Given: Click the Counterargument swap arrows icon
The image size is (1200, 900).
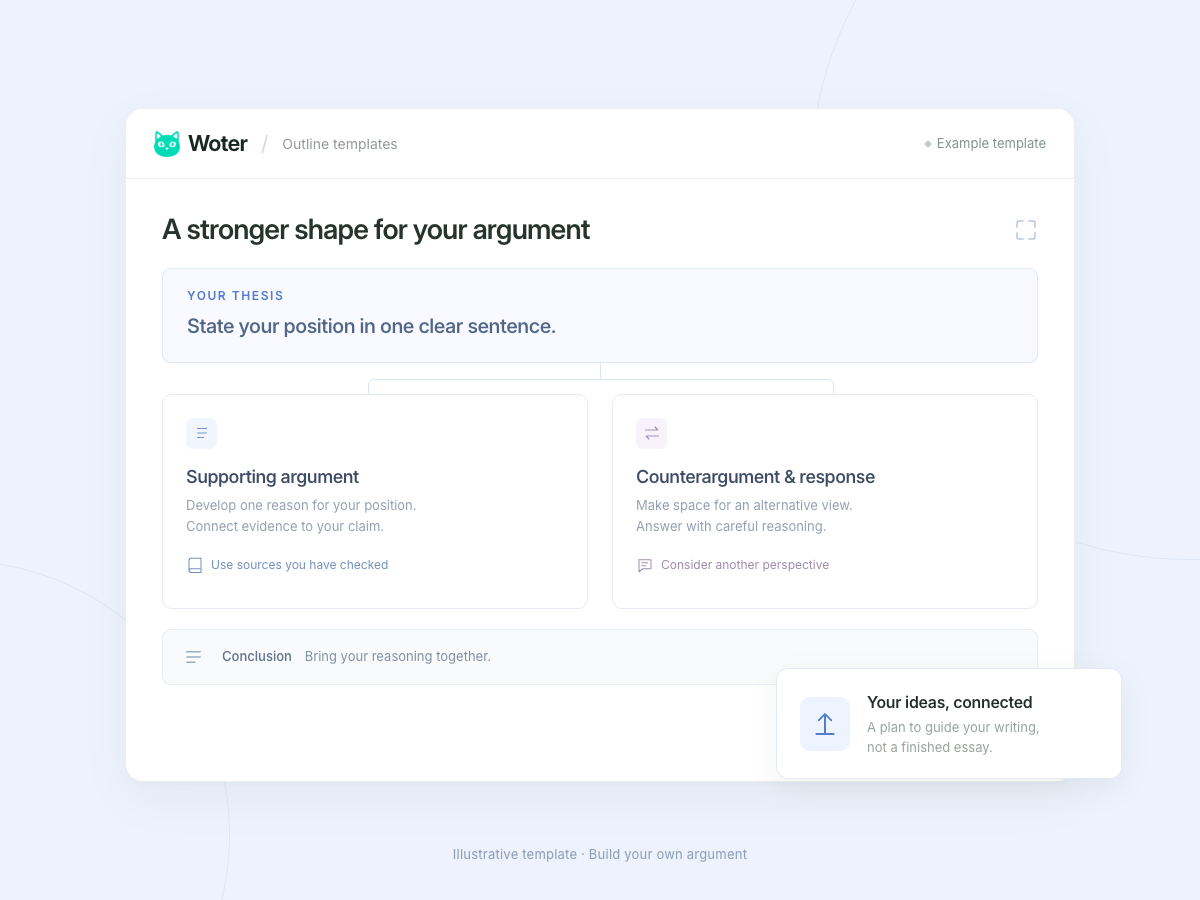Looking at the screenshot, I should pos(651,433).
